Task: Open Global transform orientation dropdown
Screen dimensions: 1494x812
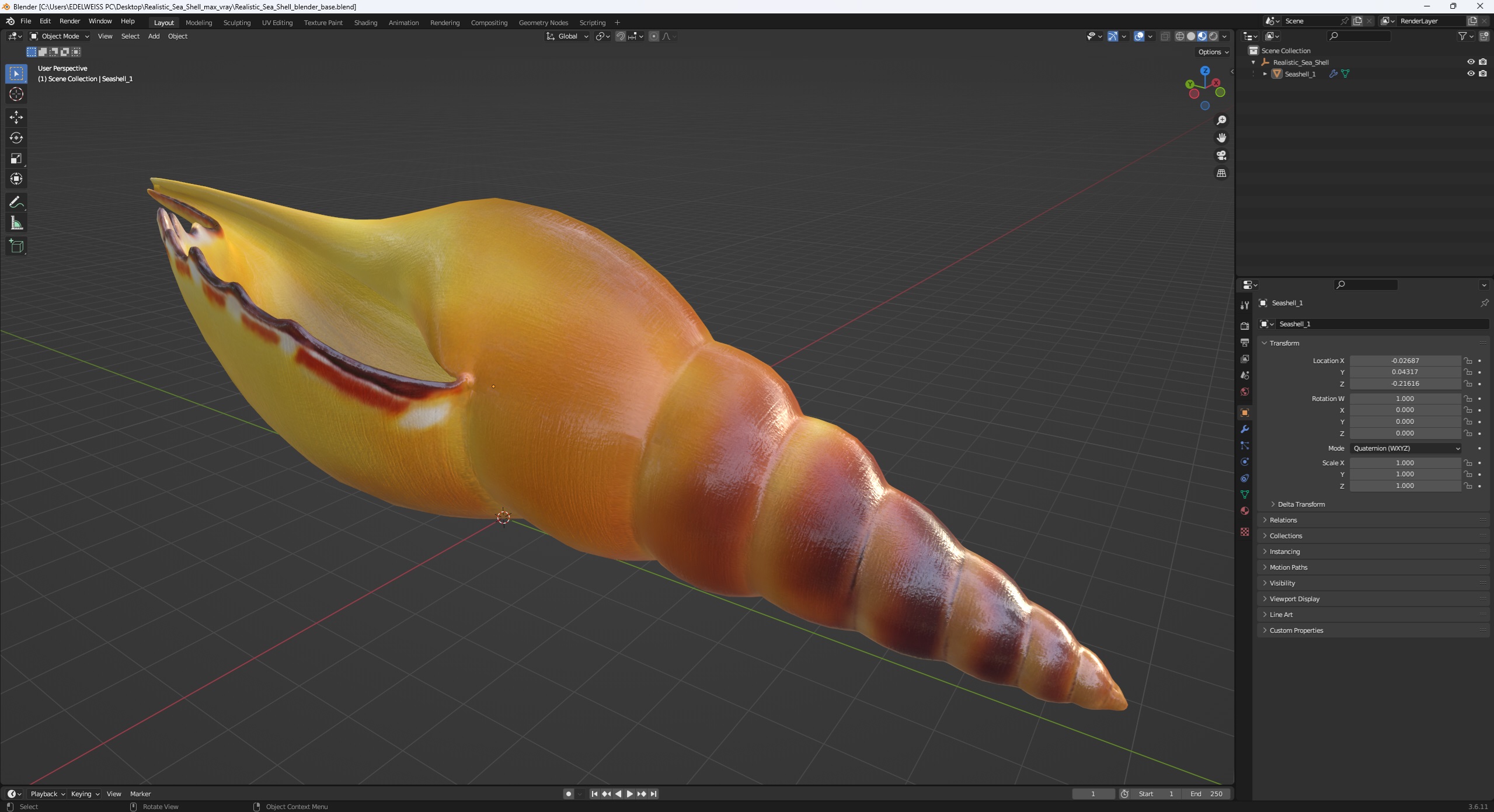Action: [567, 36]
